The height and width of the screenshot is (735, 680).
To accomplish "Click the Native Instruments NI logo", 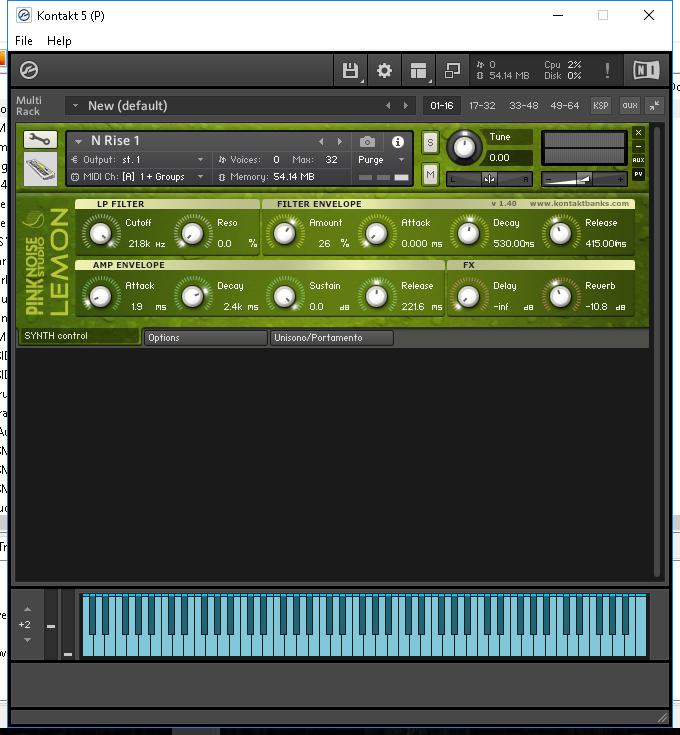I will tap(645, 70).
